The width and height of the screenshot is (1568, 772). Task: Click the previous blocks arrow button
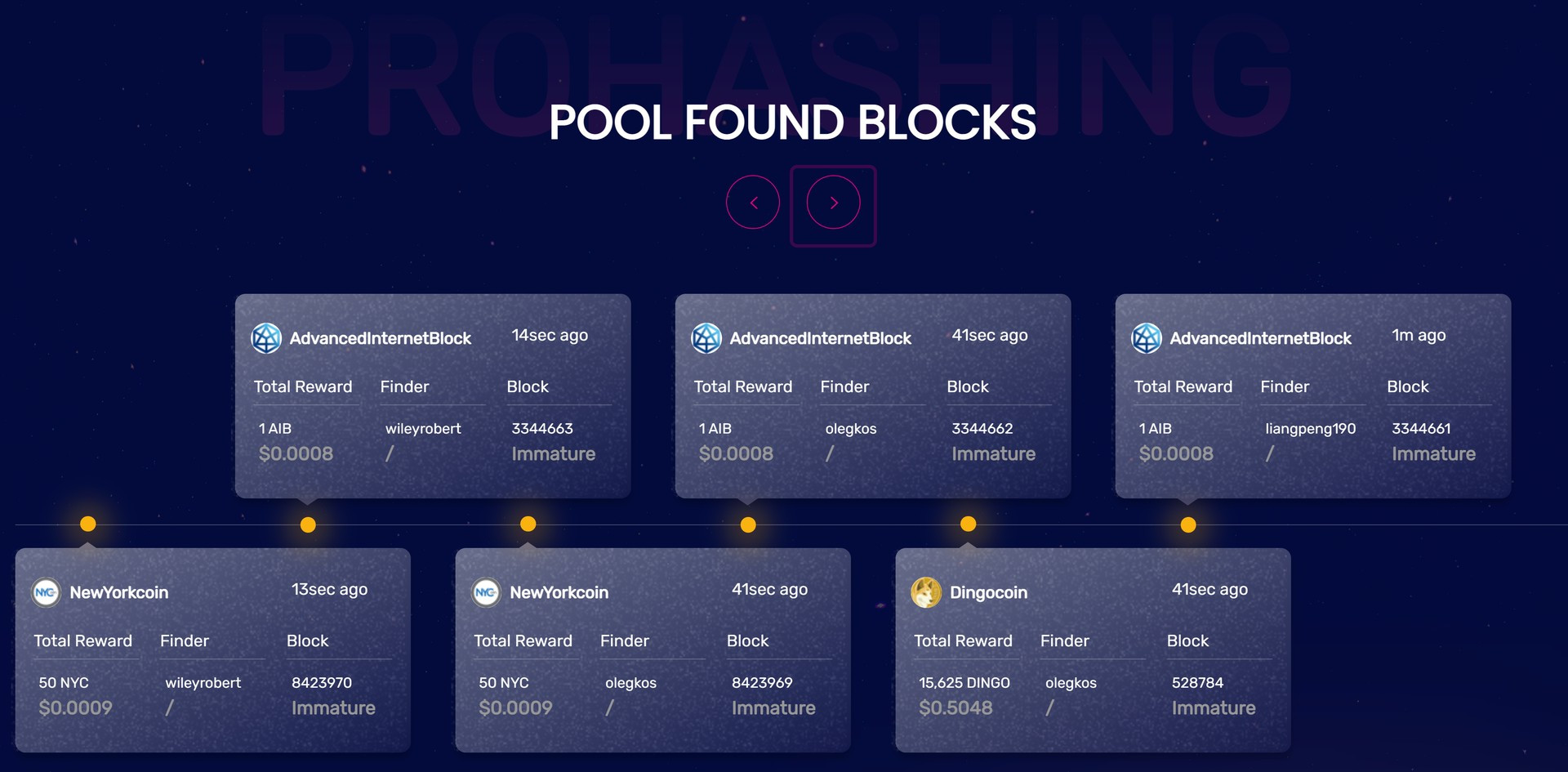click(x=753, y=203)
